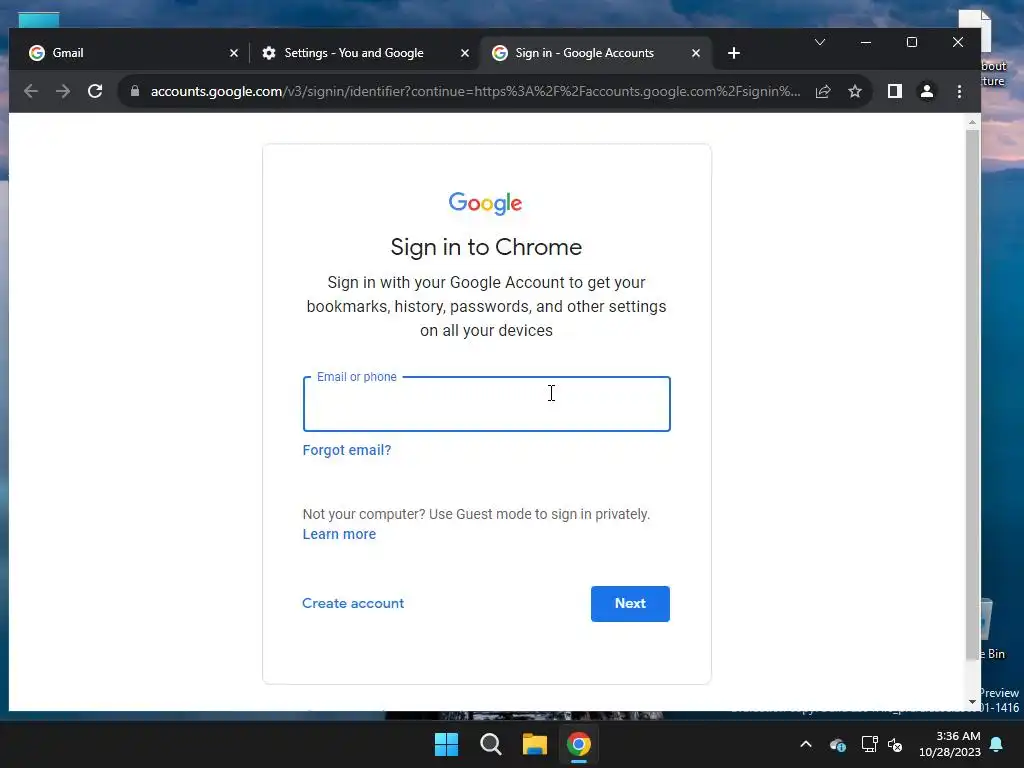
Task: Click the OneDrive cloud tray icon
Action: click(838, 744)
